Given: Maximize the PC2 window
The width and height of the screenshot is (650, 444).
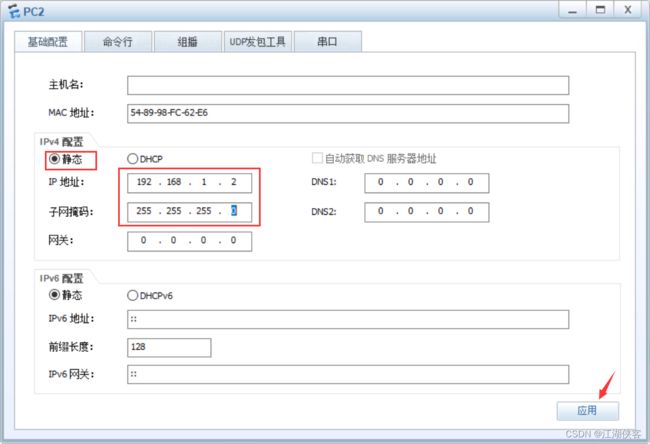Looking at the screenshot, I should [x=600, y=10].
